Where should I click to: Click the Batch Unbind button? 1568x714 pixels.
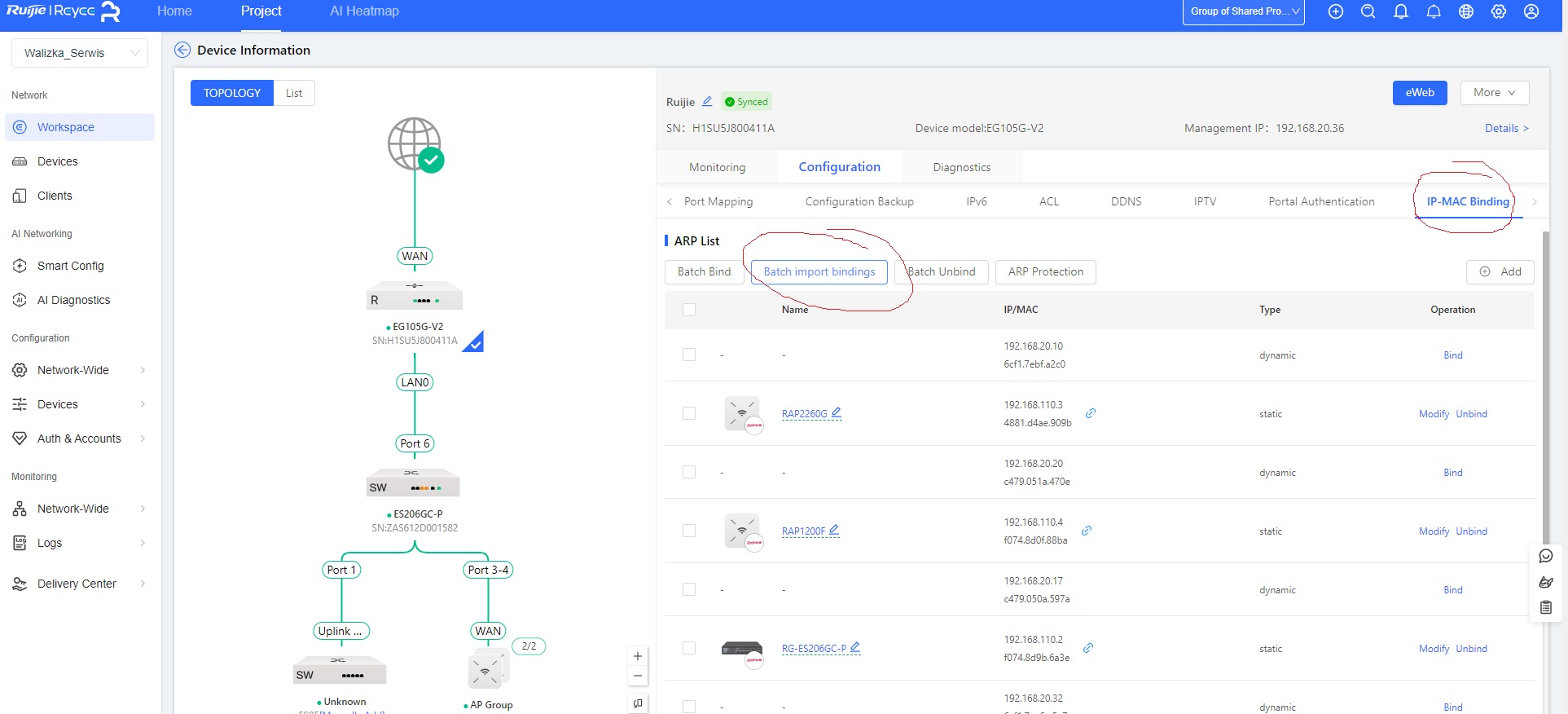pyautogui.click(x=942, y=272)
